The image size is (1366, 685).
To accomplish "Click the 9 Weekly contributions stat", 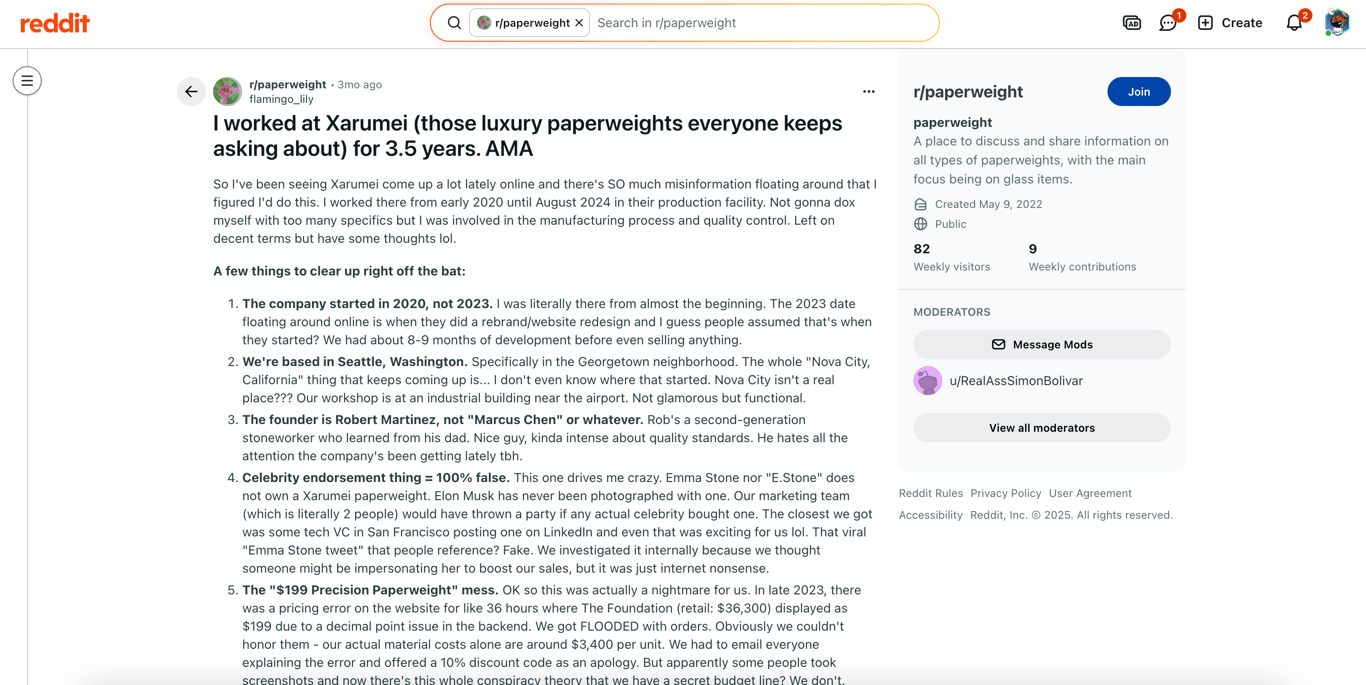I will (1082, 258).
